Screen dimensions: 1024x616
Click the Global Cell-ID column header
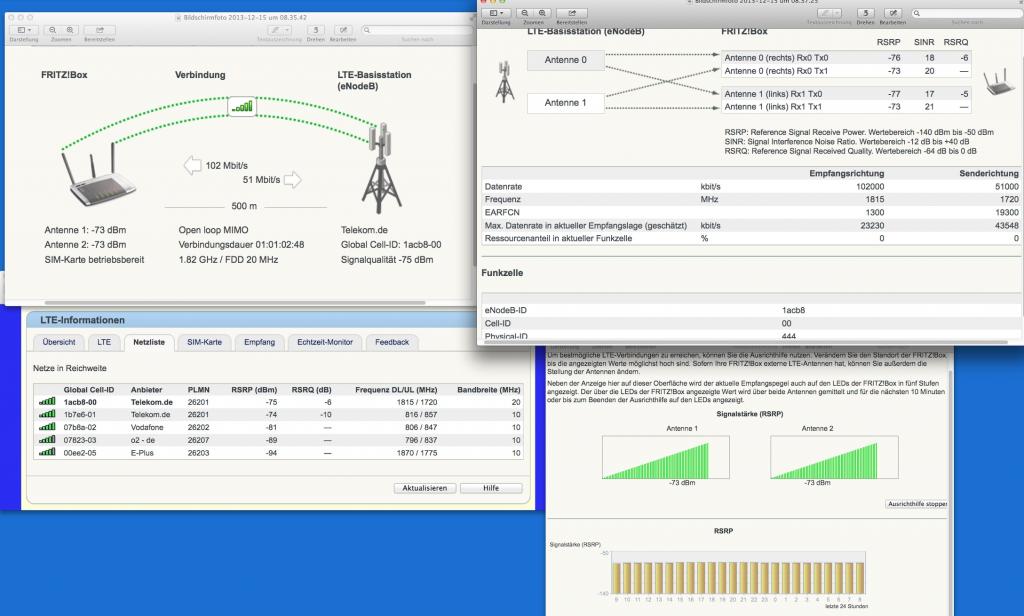point(89,390)
